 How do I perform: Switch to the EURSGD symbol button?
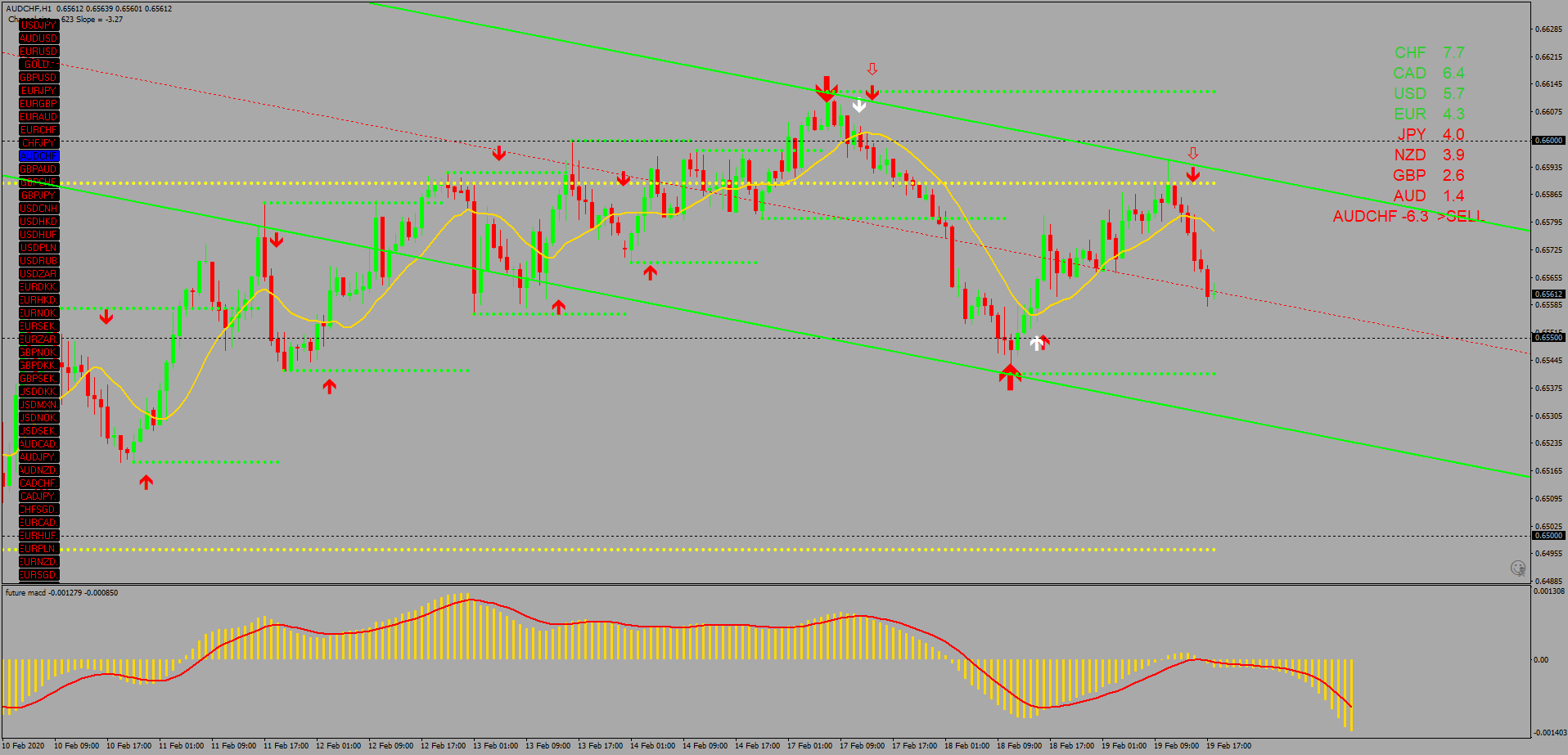click(x=39, y=575)
